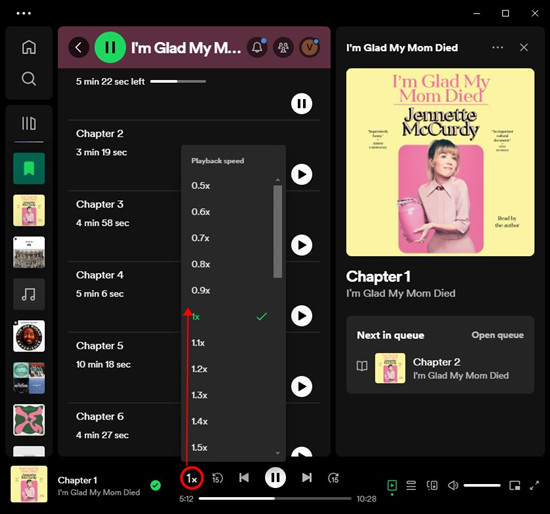Mute with the speaker icon
Viewport: 550px width, 514px height.
453,486
